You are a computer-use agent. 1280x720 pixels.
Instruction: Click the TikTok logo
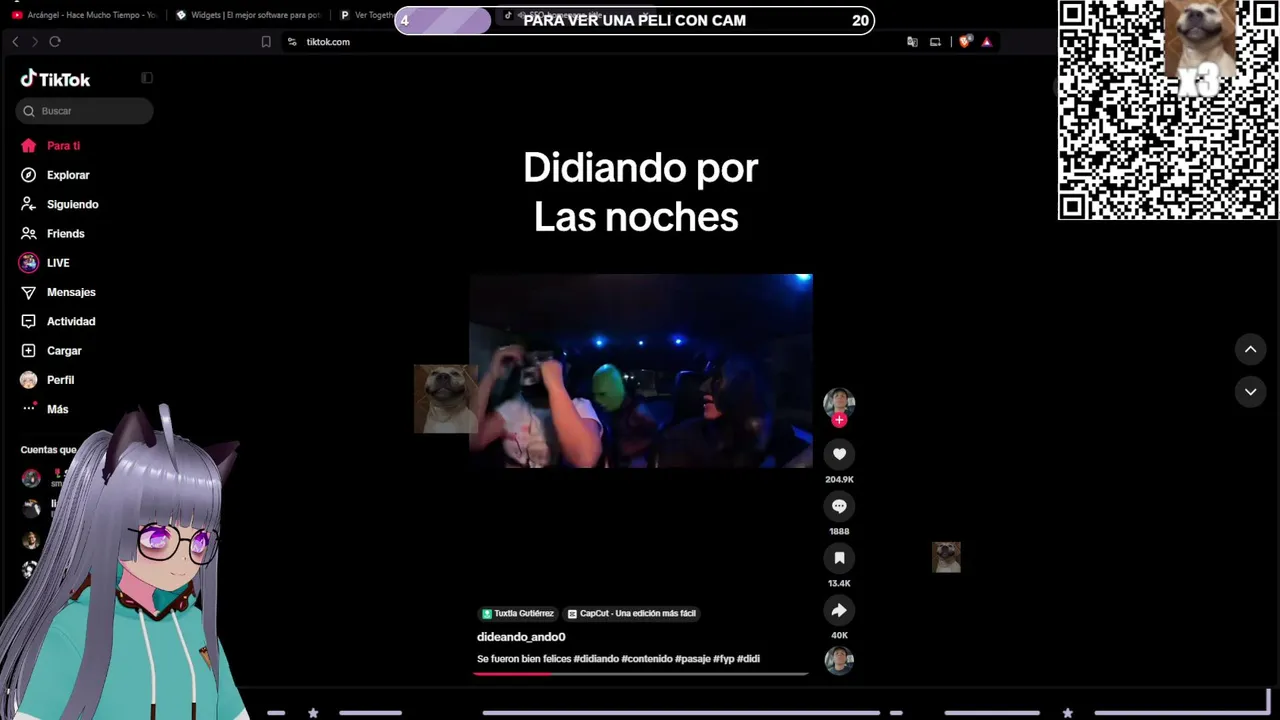click(56, 79)
